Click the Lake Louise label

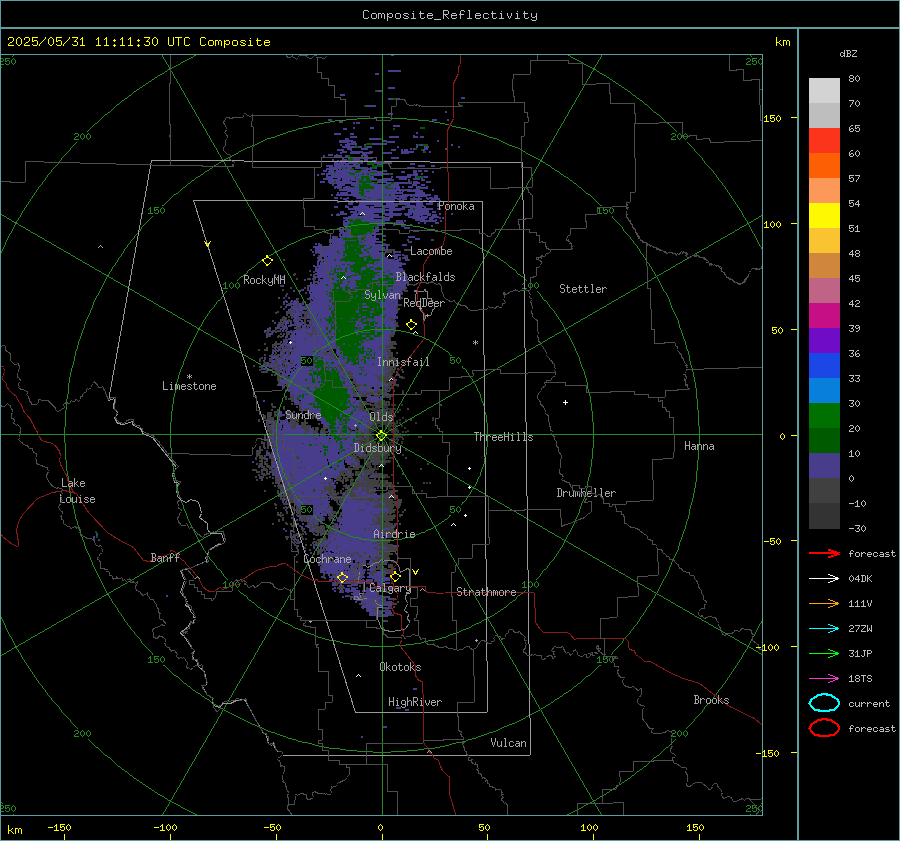[77, 491]
